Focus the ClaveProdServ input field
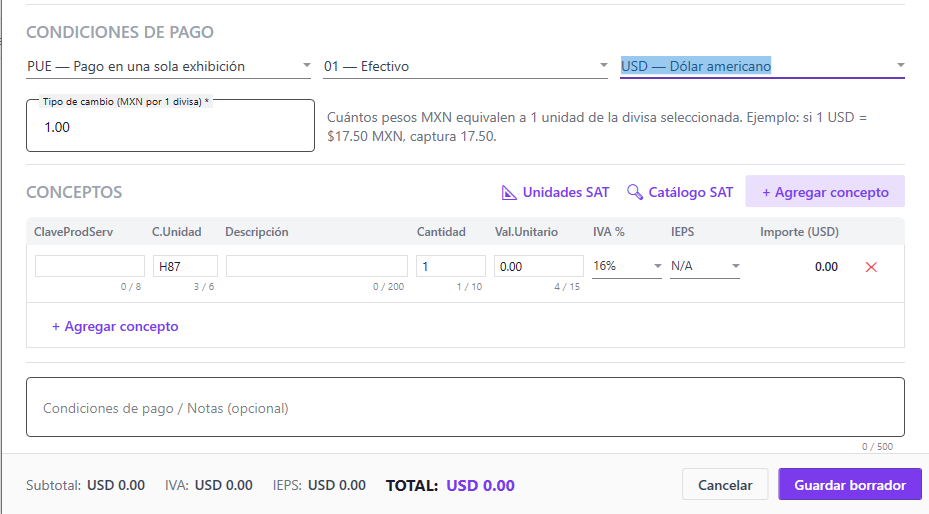The image size is (929, 514). (89, 266)
